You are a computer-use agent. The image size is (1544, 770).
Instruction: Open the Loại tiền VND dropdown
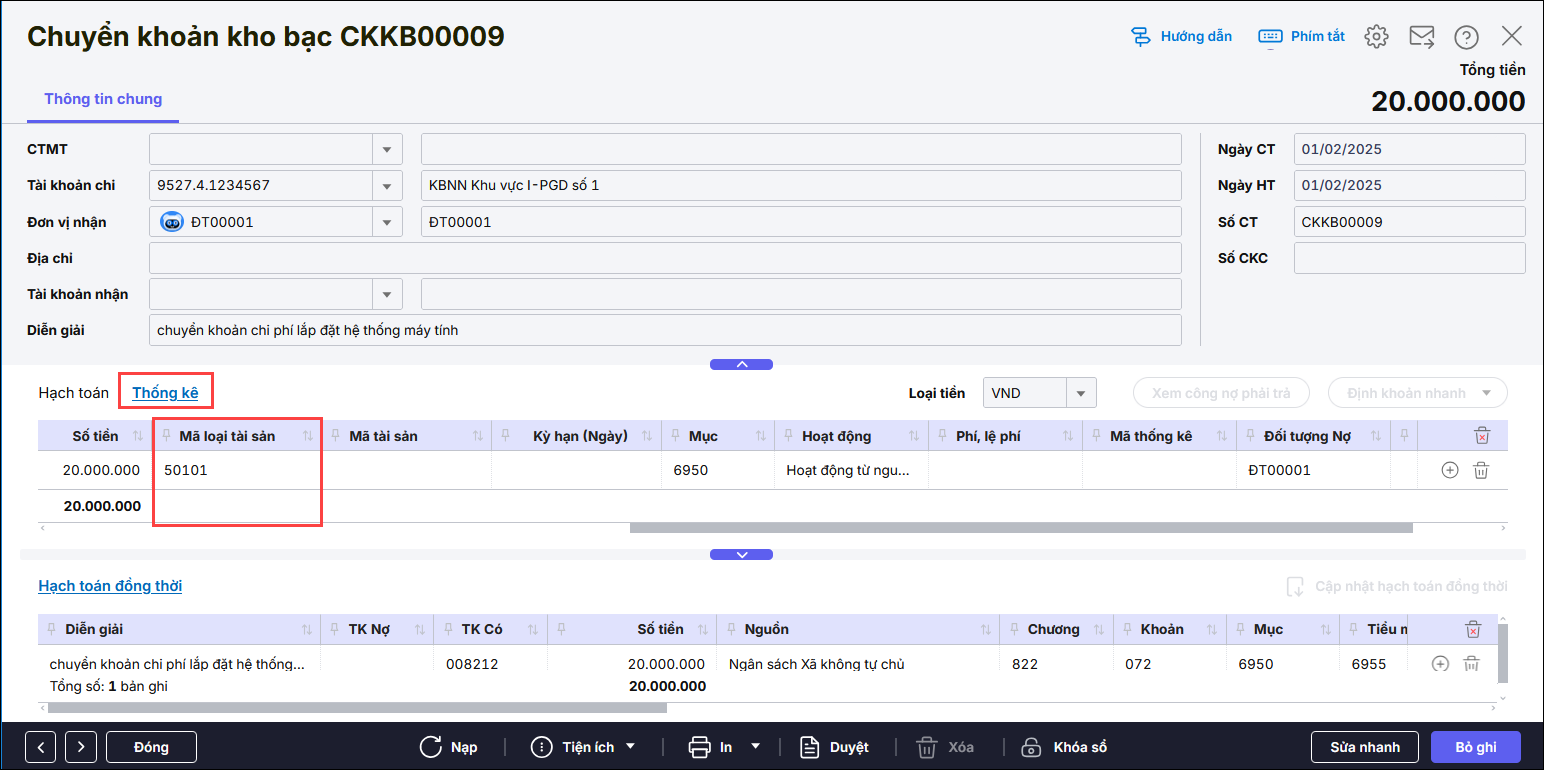click(1080, 393)
